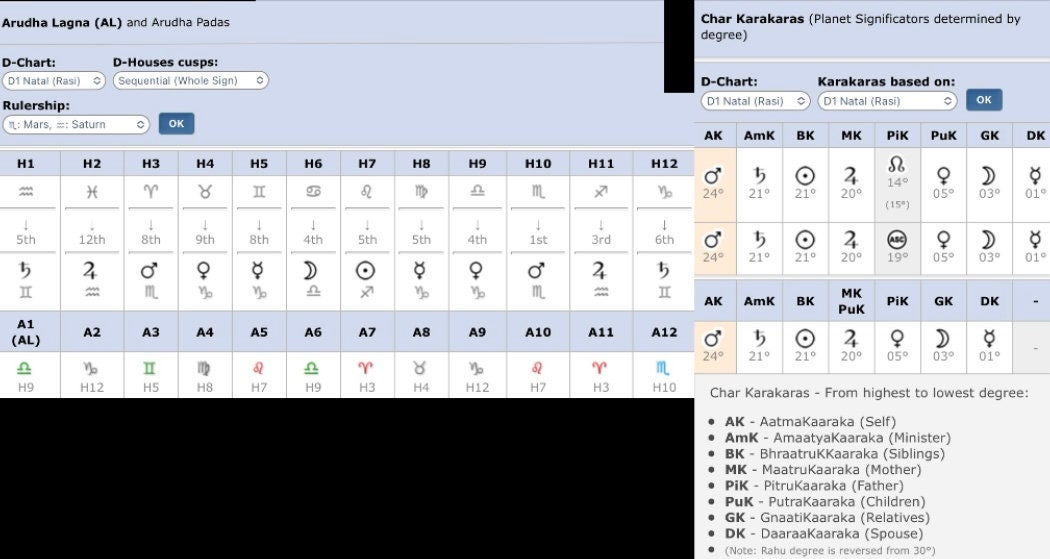The height and width of the screenshot is (559, 1050).
Task: Open the Rulership Mars/Saturn dropdown
Action: [x=76, y=125]
